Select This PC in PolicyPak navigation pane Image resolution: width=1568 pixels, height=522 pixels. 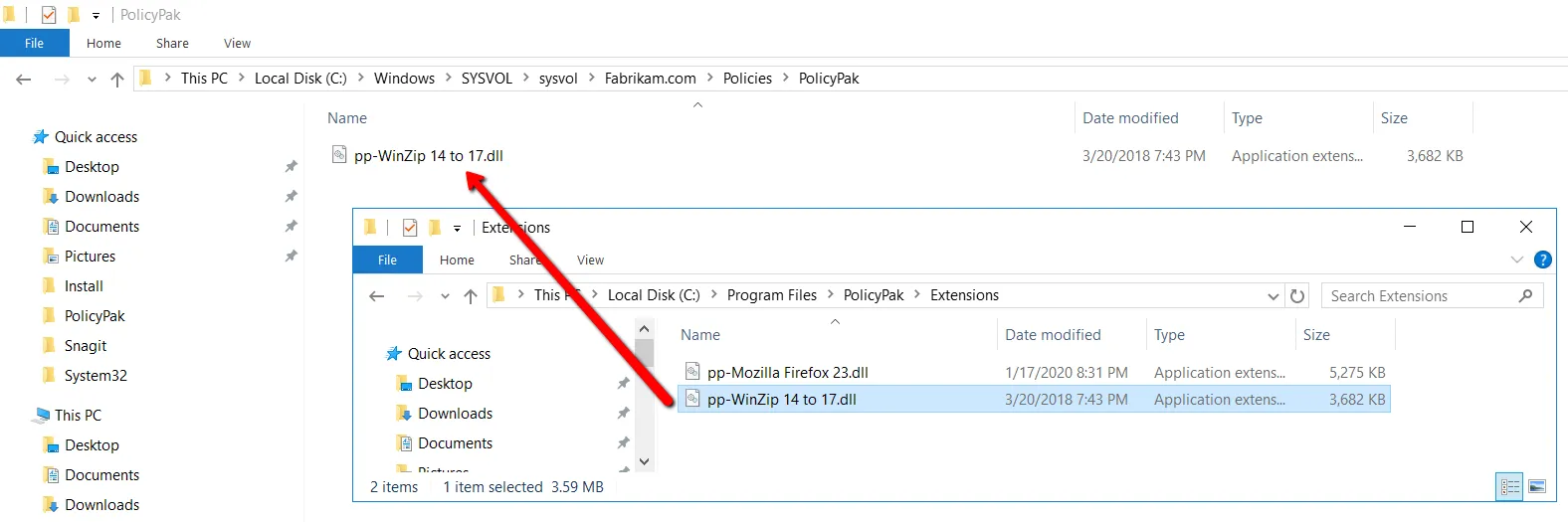[78, 416]
